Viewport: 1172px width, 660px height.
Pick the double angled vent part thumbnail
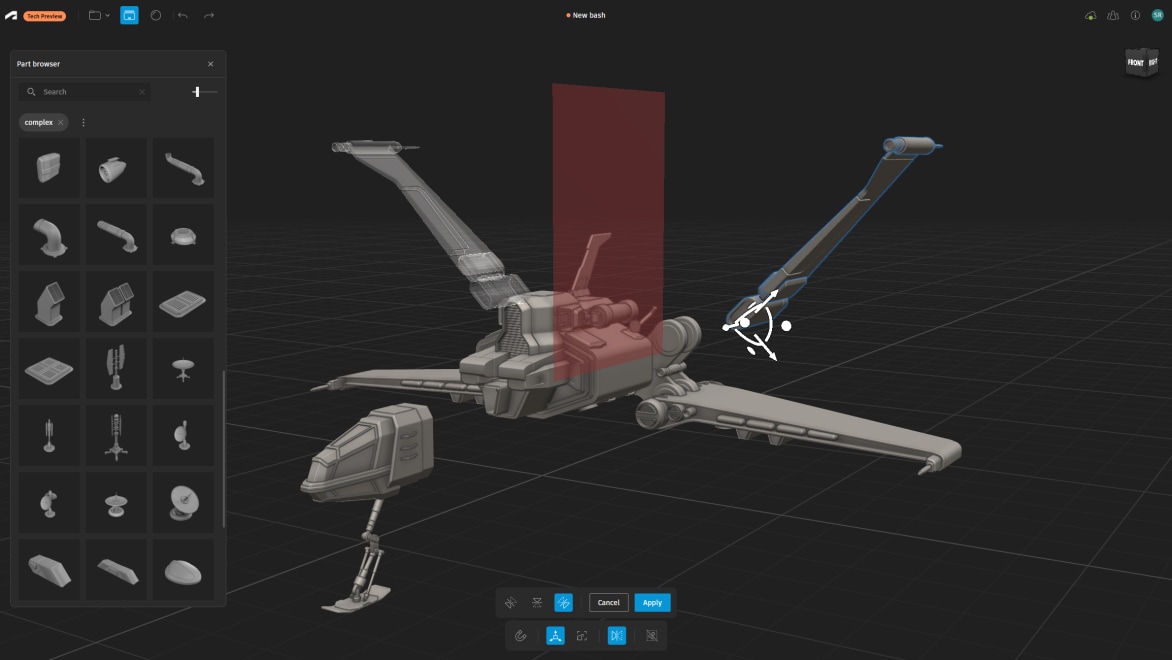point(116,302)
